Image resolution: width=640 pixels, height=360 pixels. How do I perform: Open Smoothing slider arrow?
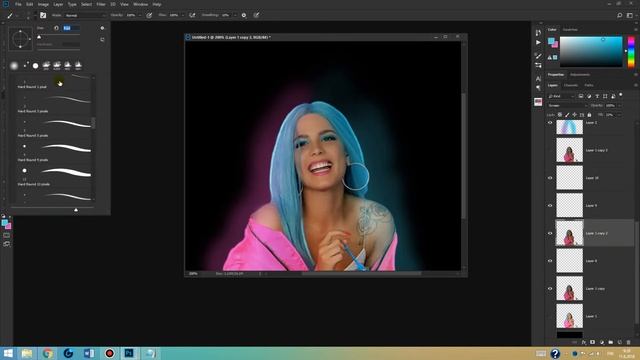[x=235, y=15]
